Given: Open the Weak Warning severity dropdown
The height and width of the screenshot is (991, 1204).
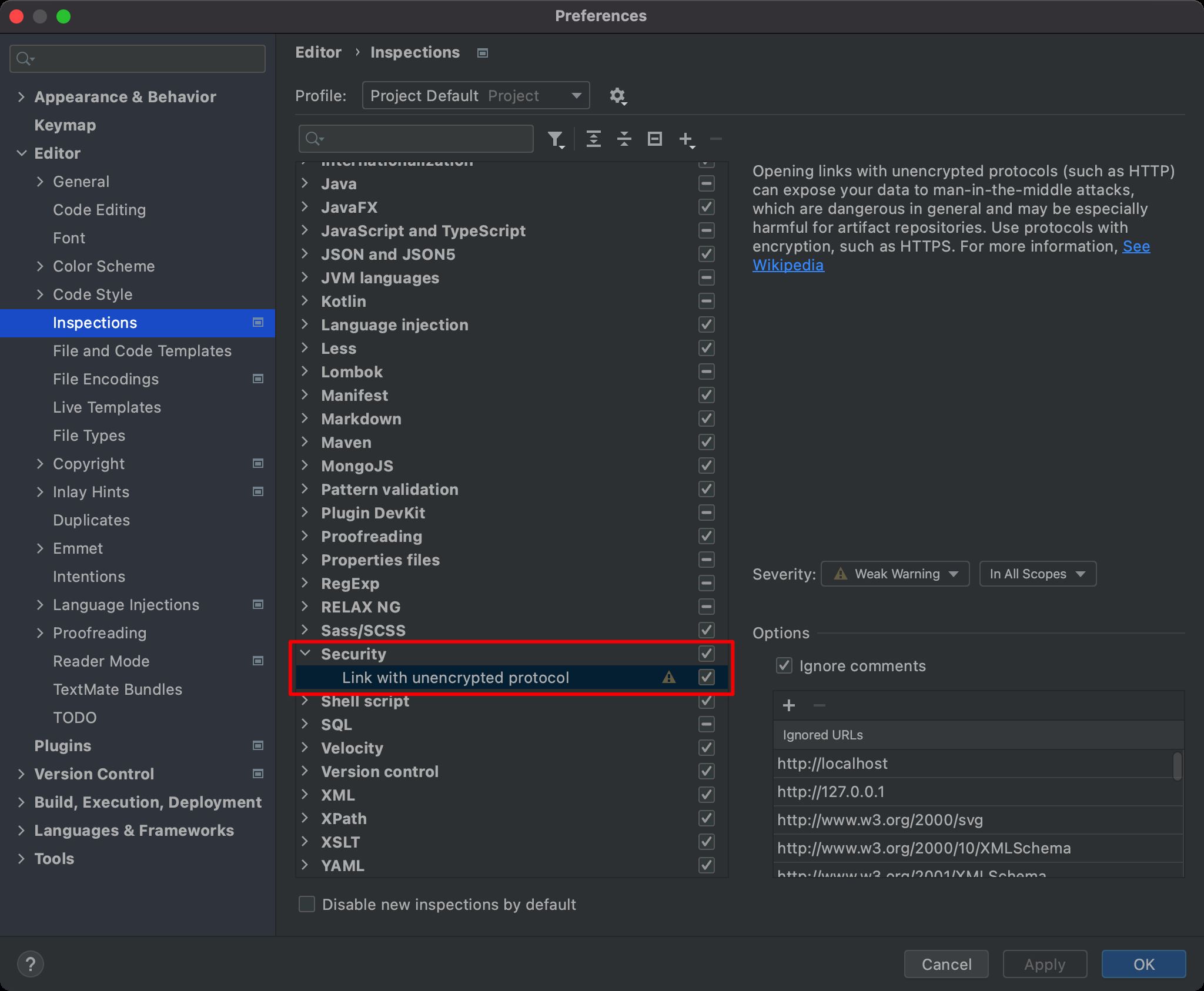Looking at the screenshot, I should tap(895, 574).
